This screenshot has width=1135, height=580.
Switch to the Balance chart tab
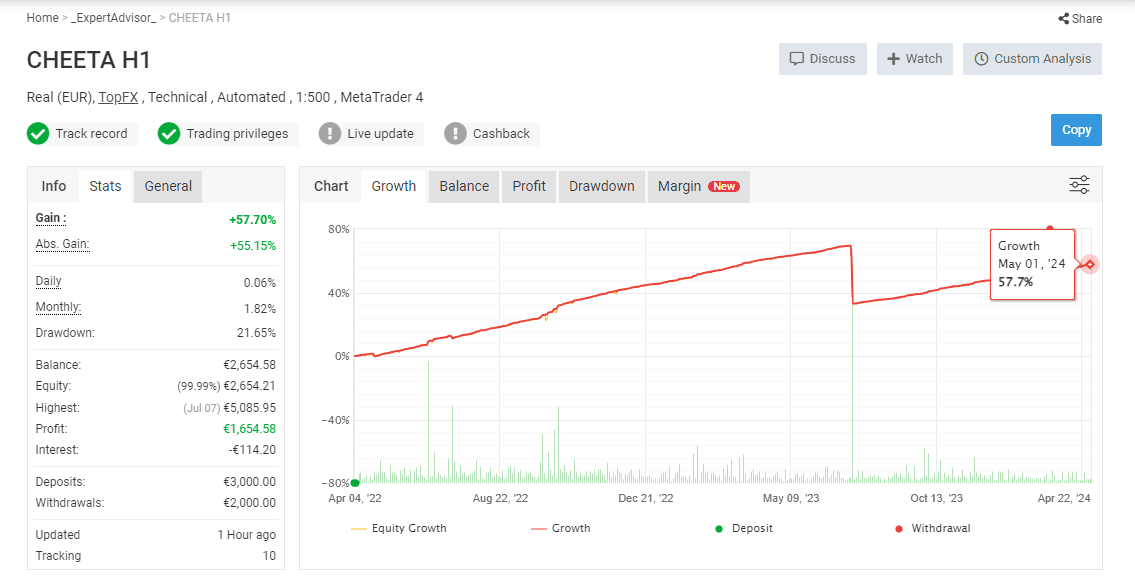pyautogui.click(x=464, y=186)
